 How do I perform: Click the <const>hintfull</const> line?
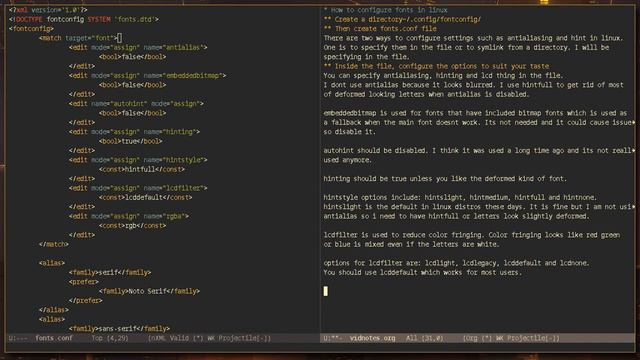pyautogui.click(x=142, y=169)
